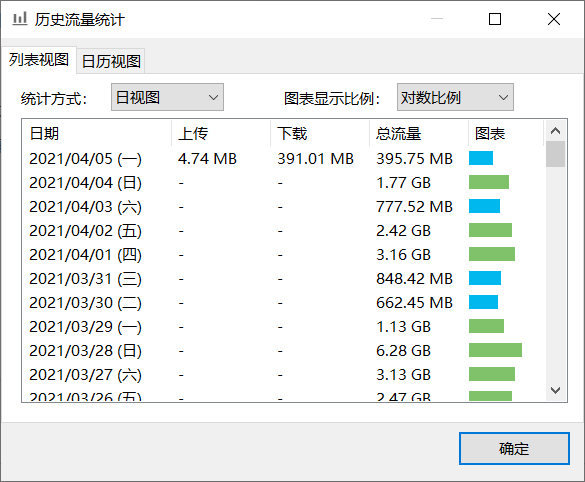Expand the 图表显示比例 对数比例 dropdown
This screenshot has height=482, width=585.
[455, 97]
